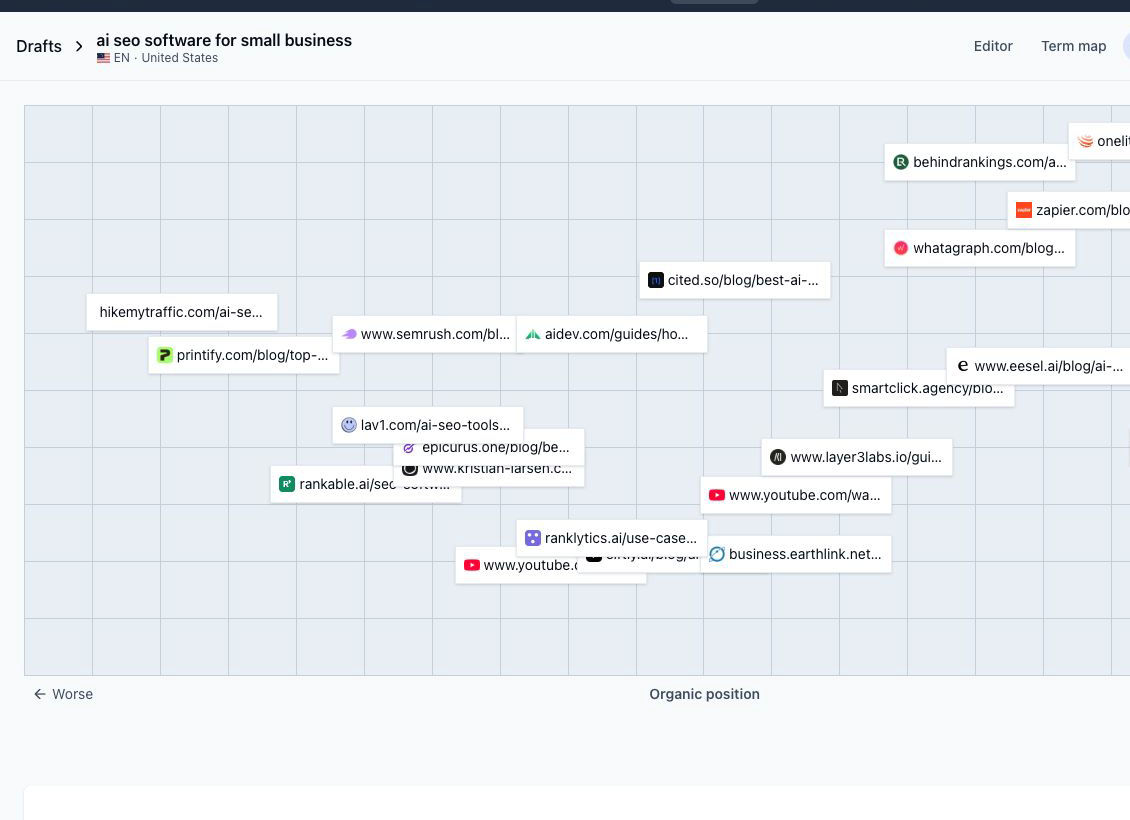Click the whatagraph.com favicon

coord(901,248)
